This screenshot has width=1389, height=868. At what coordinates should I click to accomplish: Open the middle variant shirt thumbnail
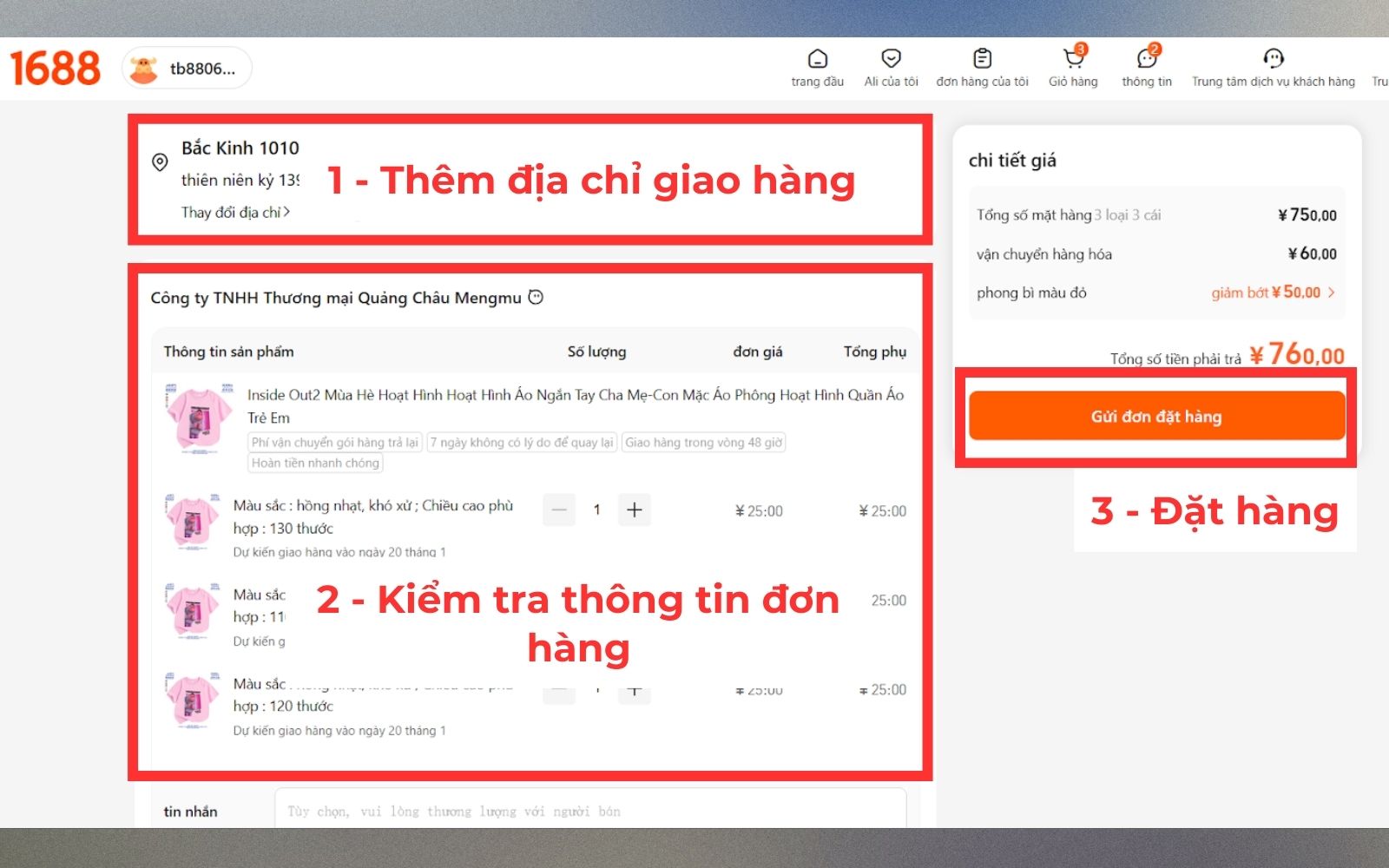(192, 611)
